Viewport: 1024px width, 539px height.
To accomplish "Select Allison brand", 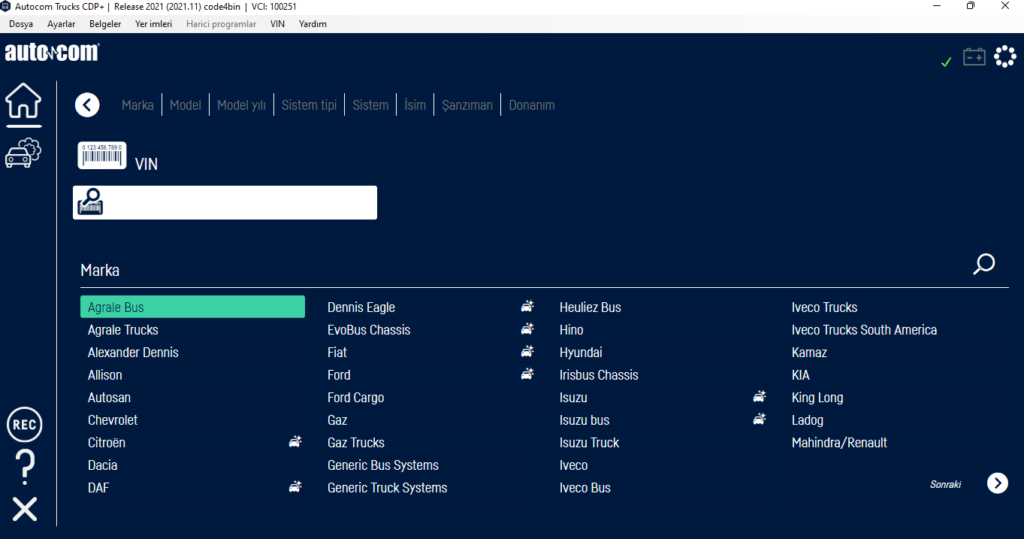I will click(104, 375).
